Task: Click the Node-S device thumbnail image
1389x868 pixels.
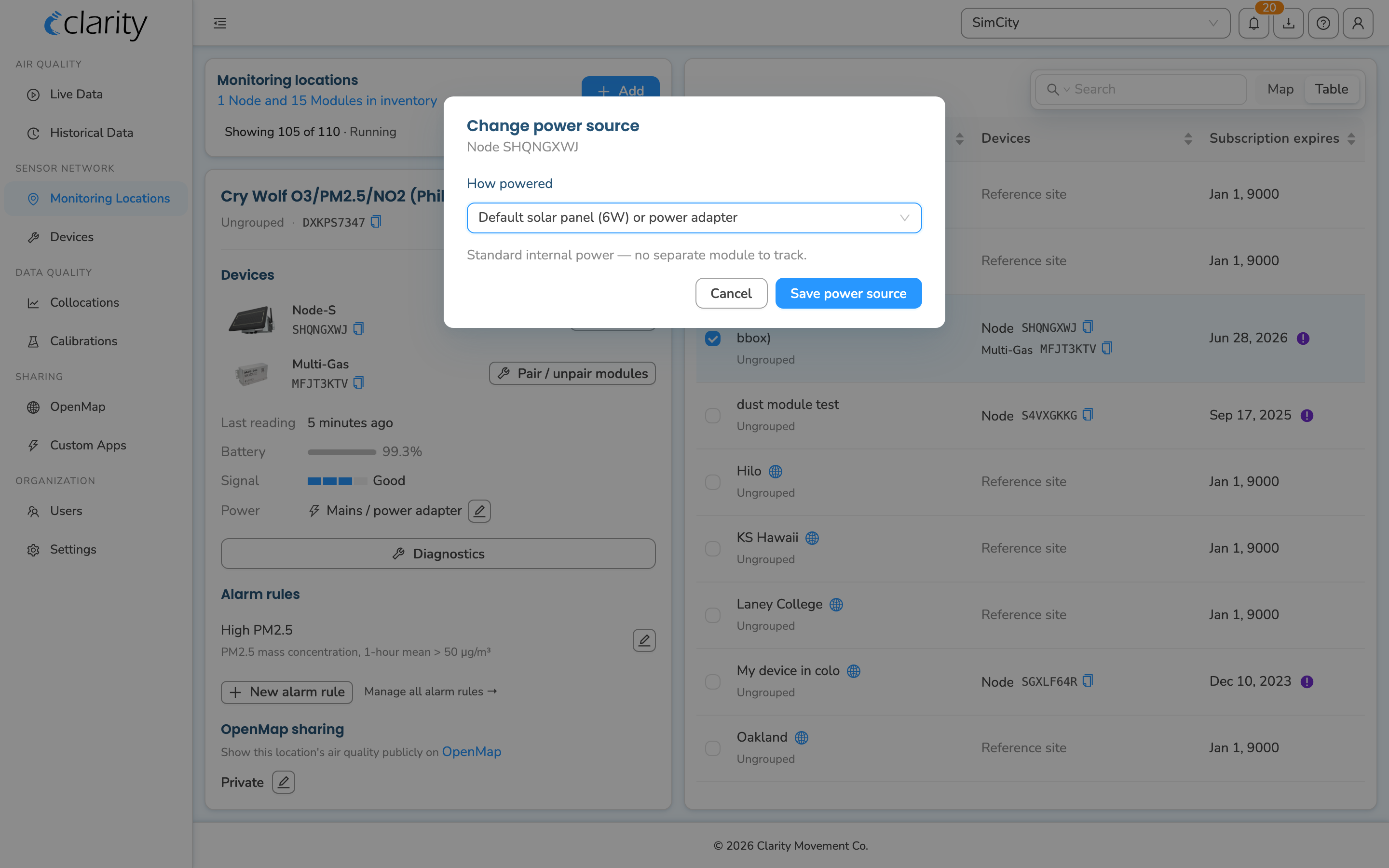Action: click(x=251, y=320)
